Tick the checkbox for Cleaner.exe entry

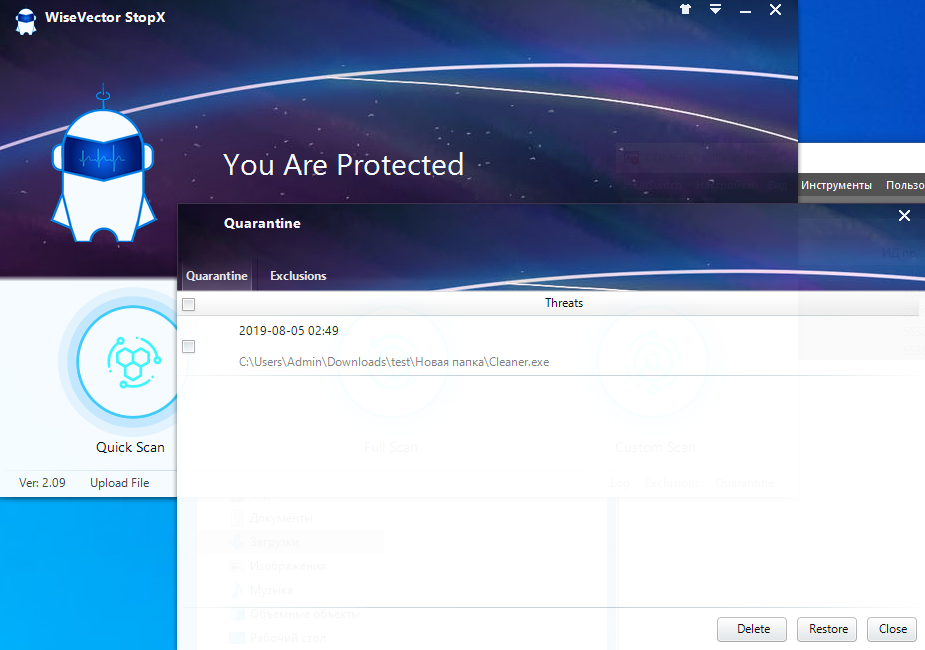pos(189,346)
